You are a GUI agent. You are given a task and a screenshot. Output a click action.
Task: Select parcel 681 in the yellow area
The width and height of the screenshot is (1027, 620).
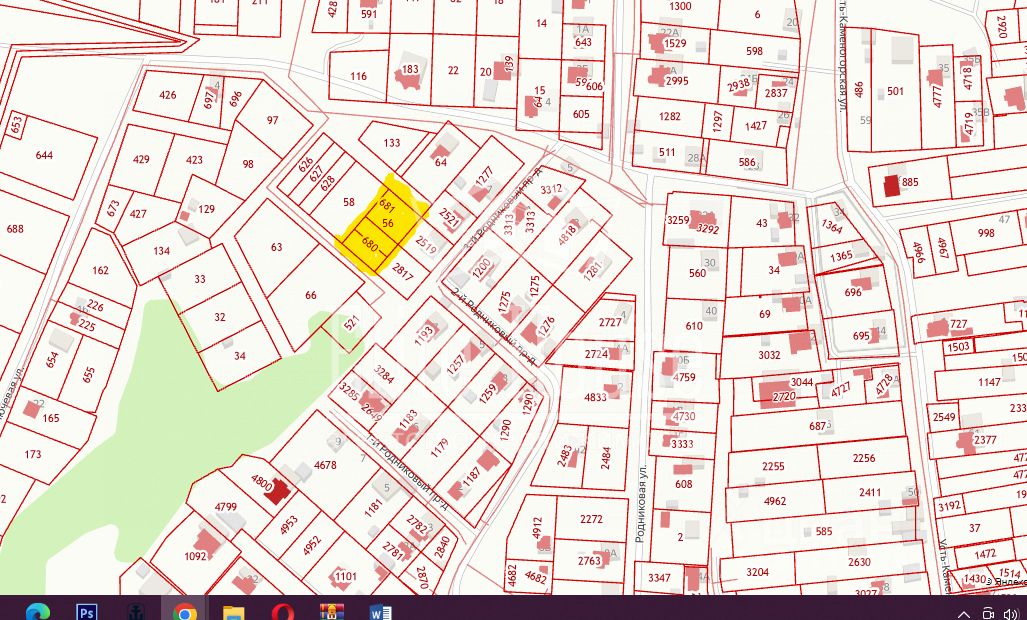tap(386, 206)
